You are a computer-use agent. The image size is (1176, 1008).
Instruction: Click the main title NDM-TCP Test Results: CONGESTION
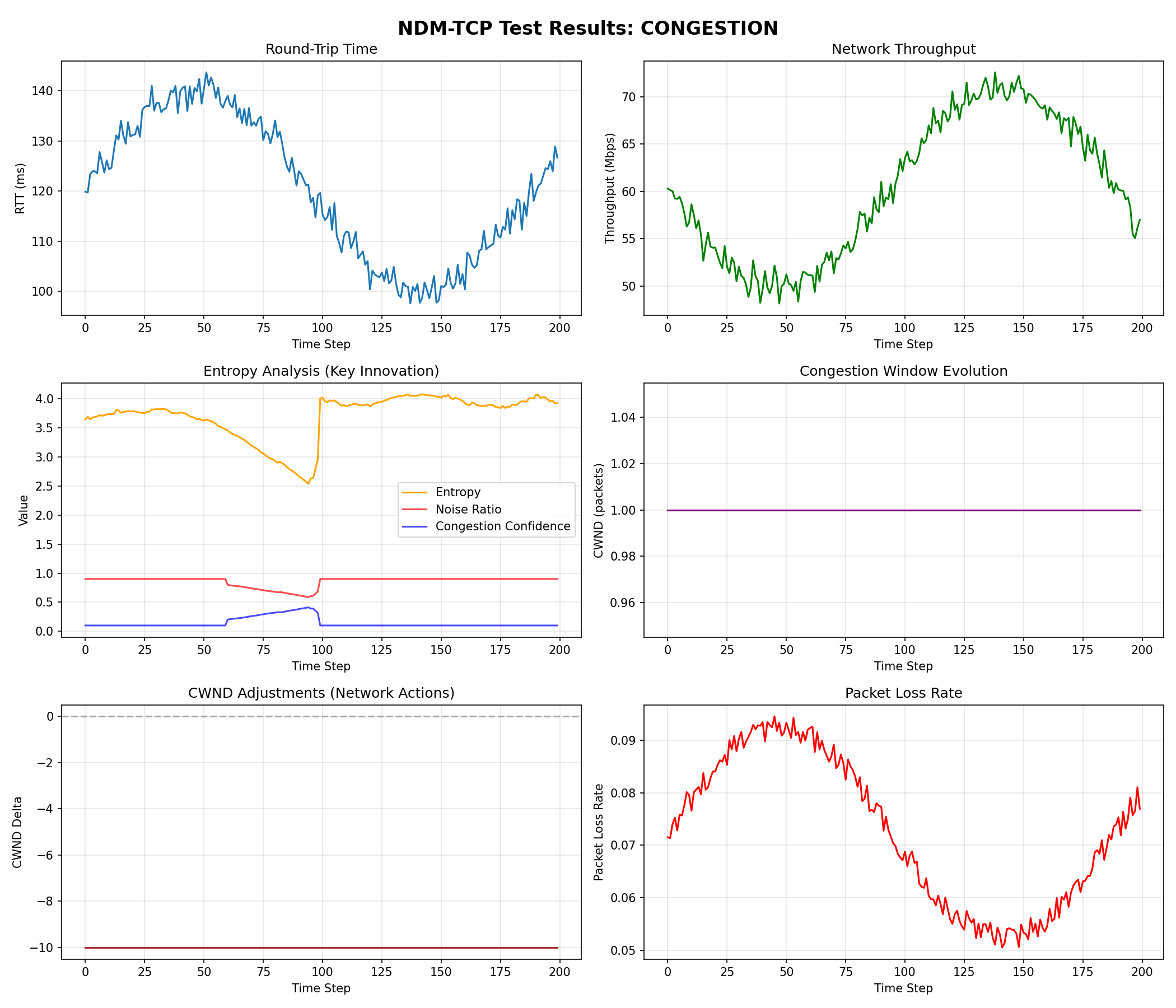[587, 29]
